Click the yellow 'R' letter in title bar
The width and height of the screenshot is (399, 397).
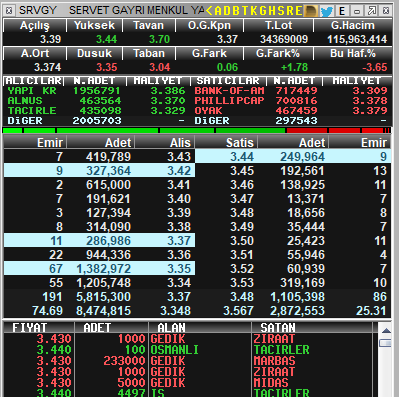[x=290, y=11]
